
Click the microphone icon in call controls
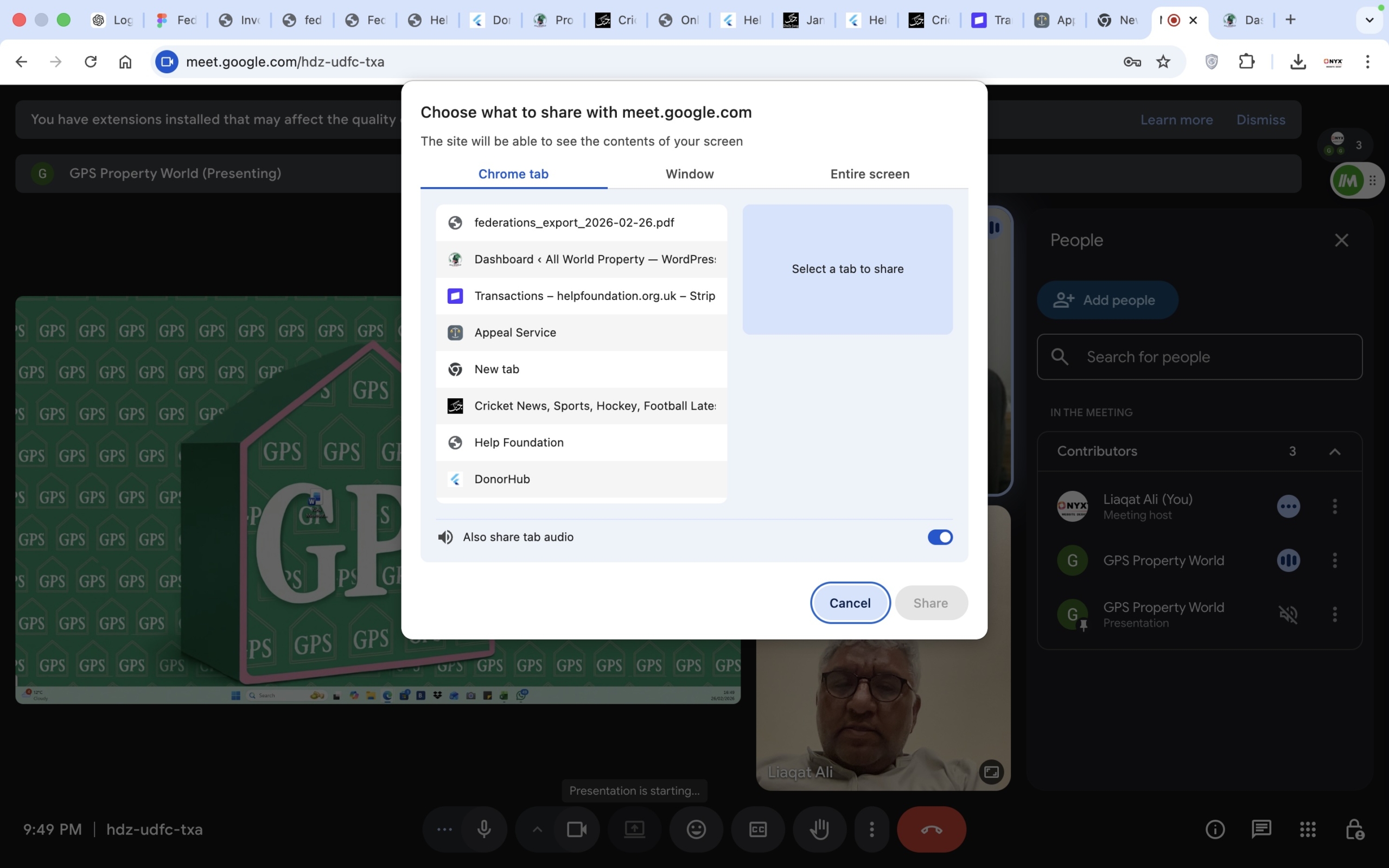pyautogui.click(x=484, y=829)
